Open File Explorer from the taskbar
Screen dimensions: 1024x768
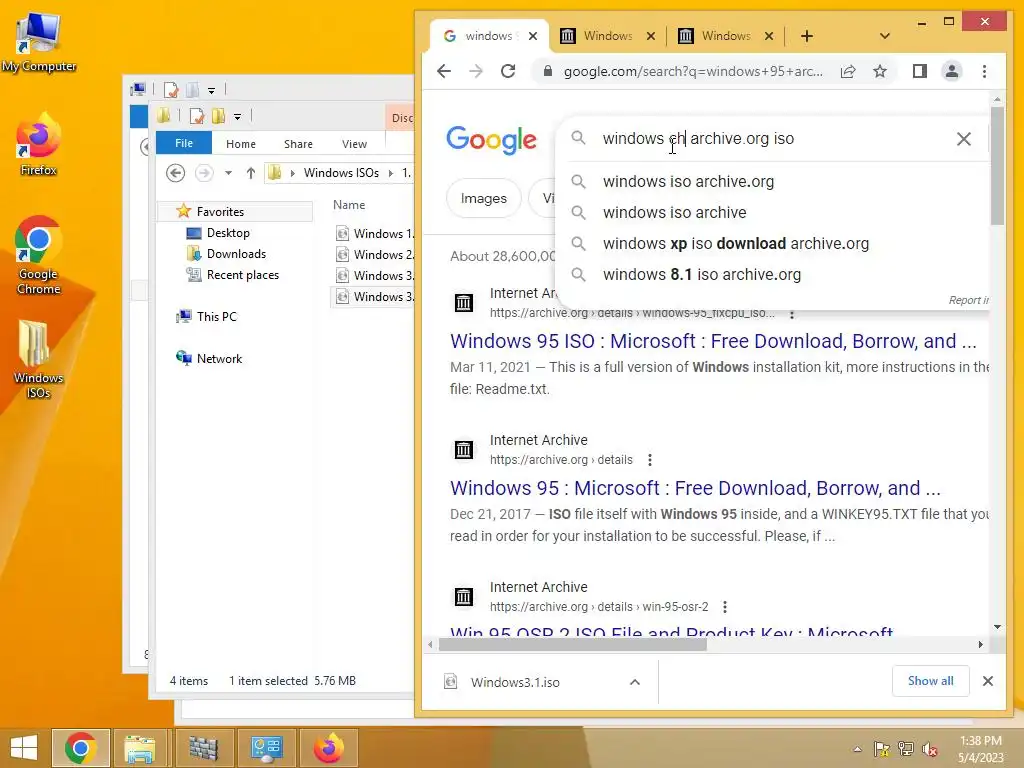[140, 748]
